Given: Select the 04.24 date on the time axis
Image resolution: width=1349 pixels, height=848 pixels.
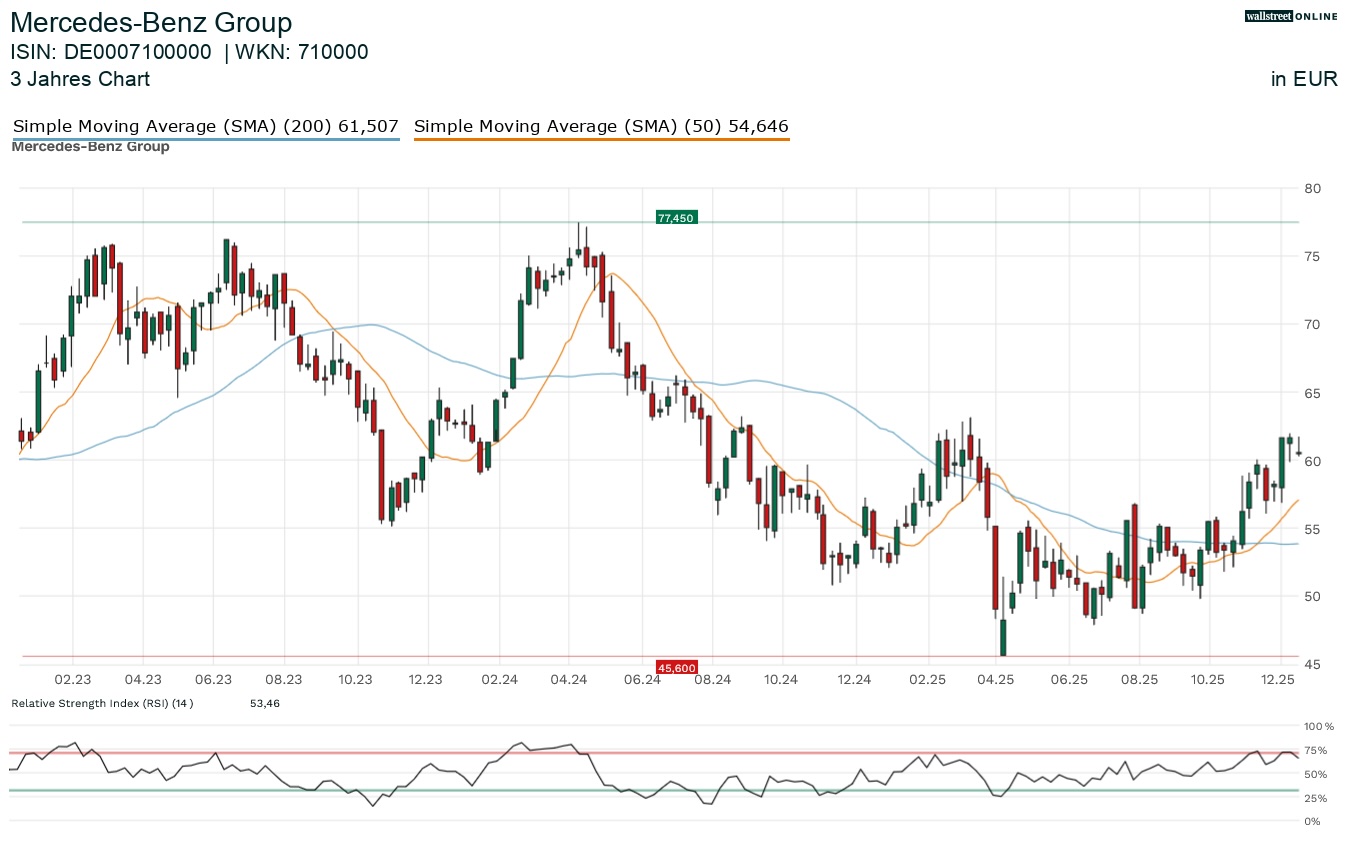Looking at the screenshot, I should click(x=568, y=680).
